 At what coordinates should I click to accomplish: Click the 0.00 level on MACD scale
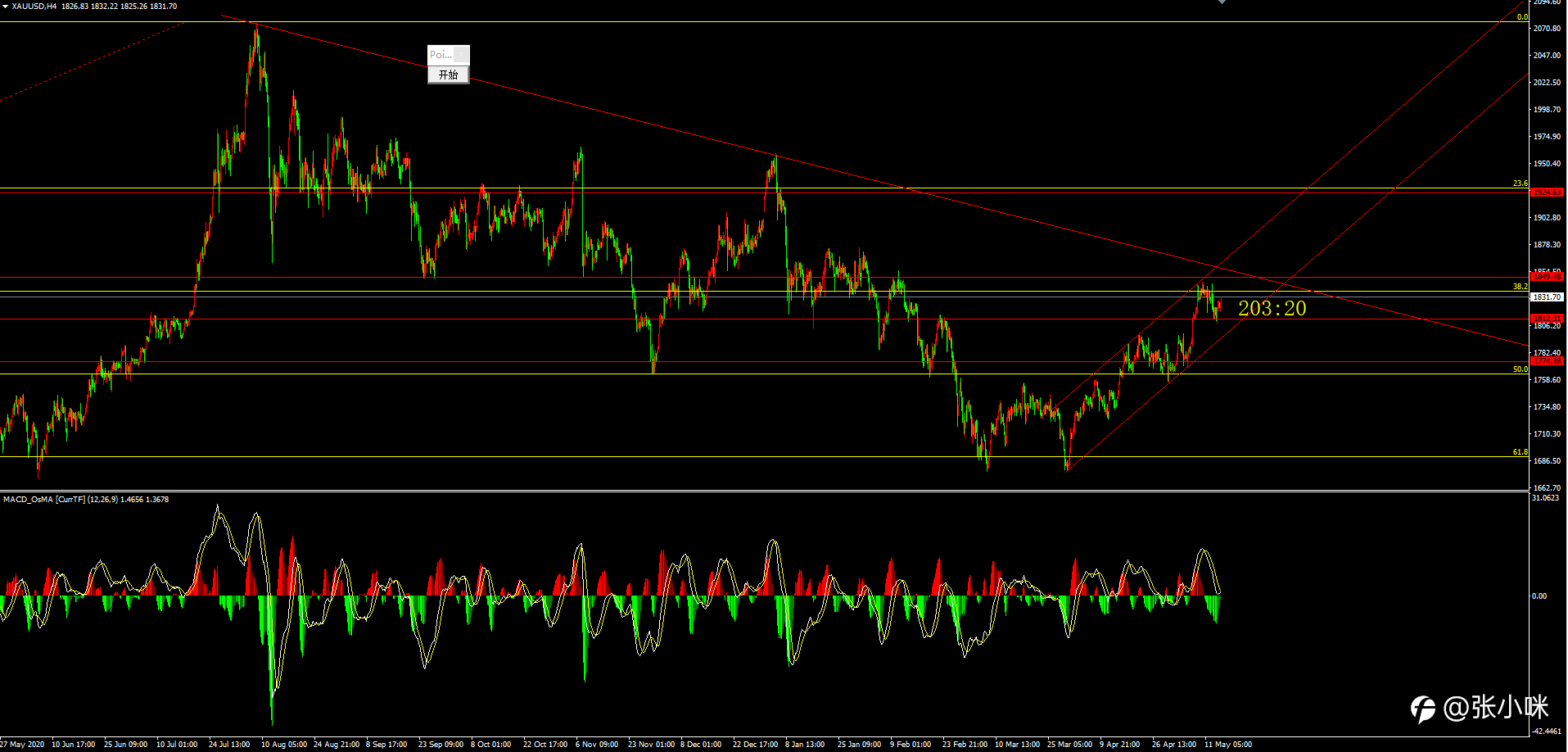[1539, 596]
